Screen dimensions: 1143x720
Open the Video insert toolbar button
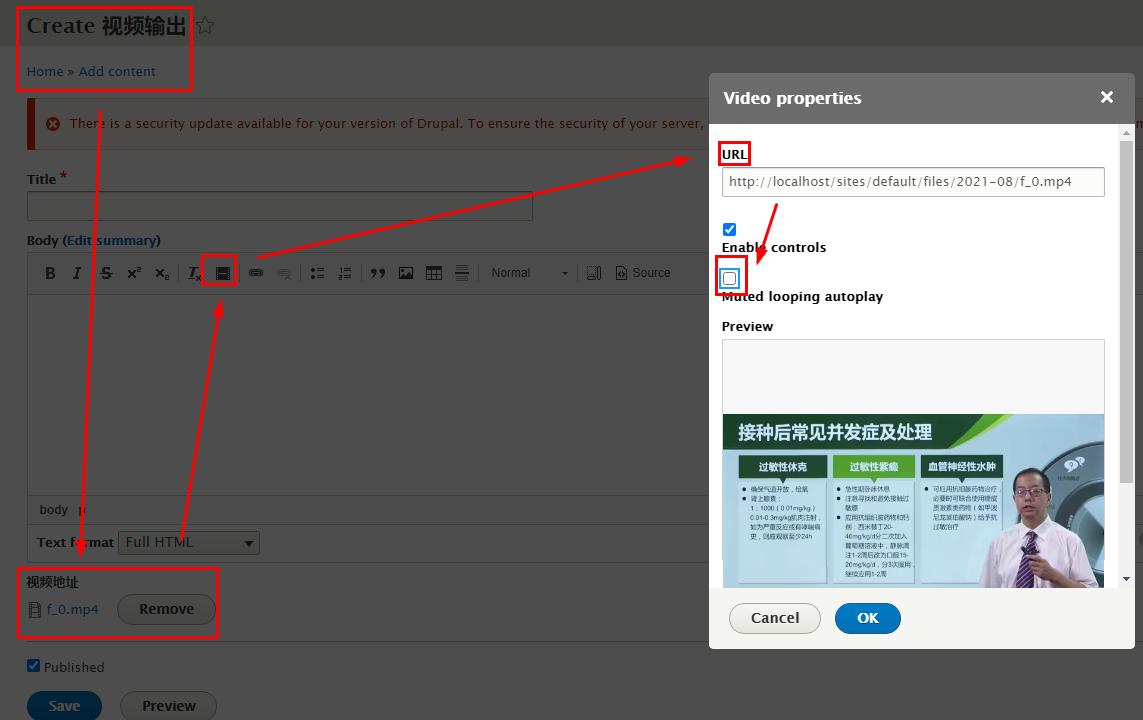[x=222, y=273]
